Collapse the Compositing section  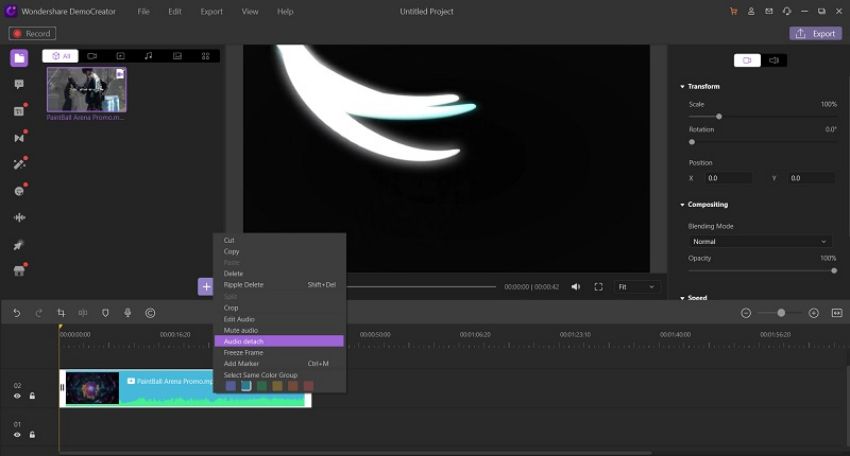[682, 205]
